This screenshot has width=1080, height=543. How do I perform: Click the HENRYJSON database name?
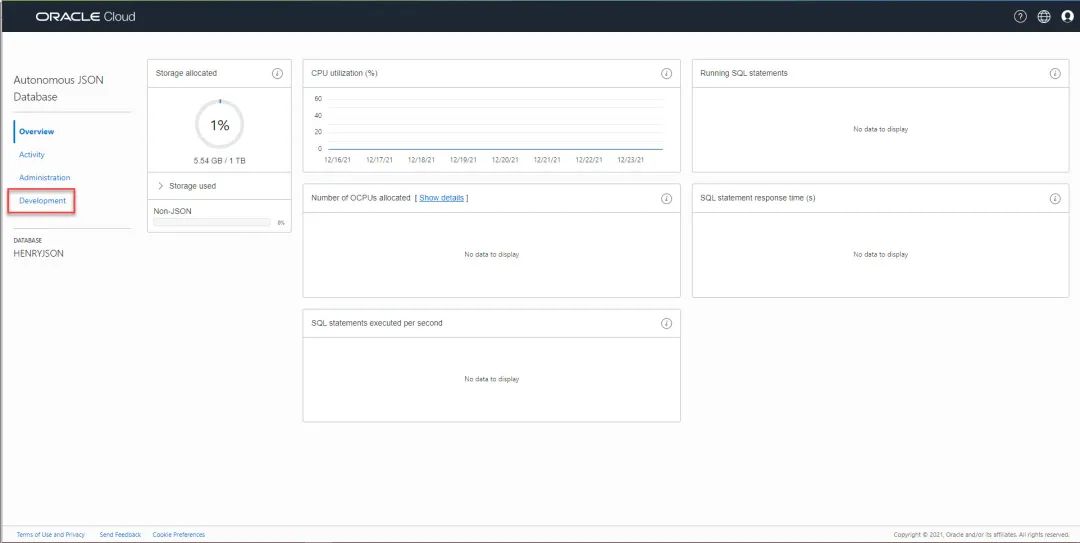(39, 254)
